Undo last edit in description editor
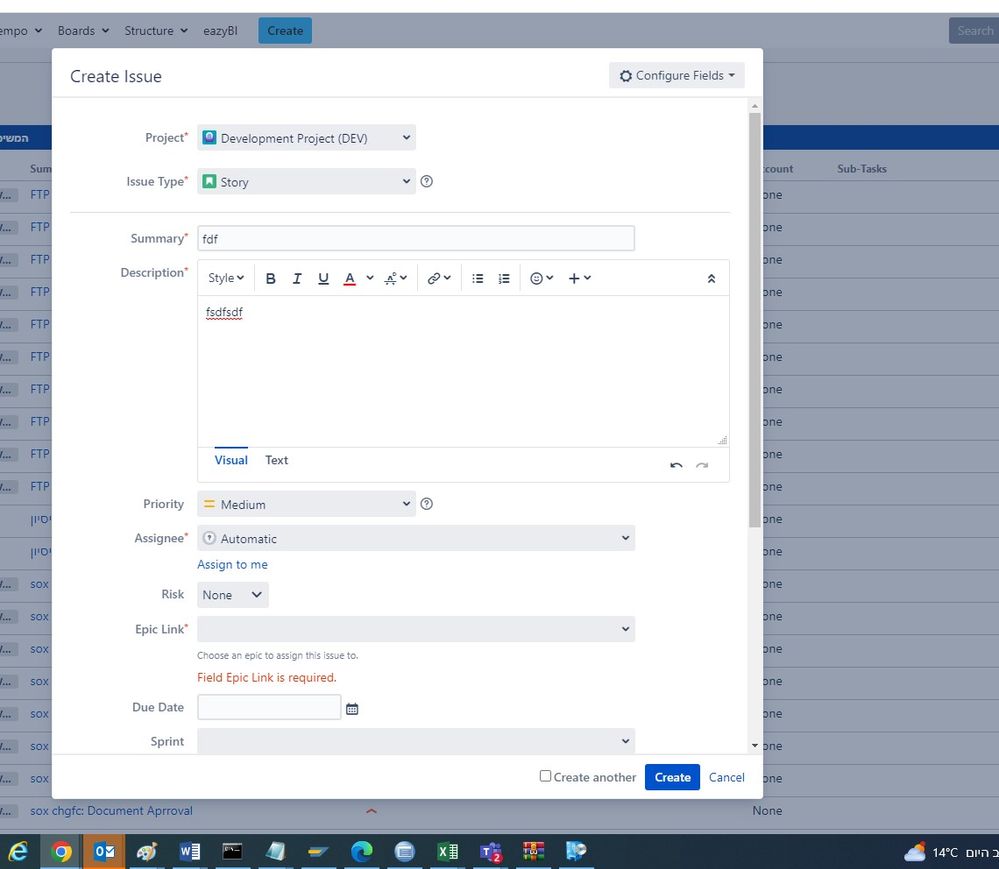 coord(676,465)
